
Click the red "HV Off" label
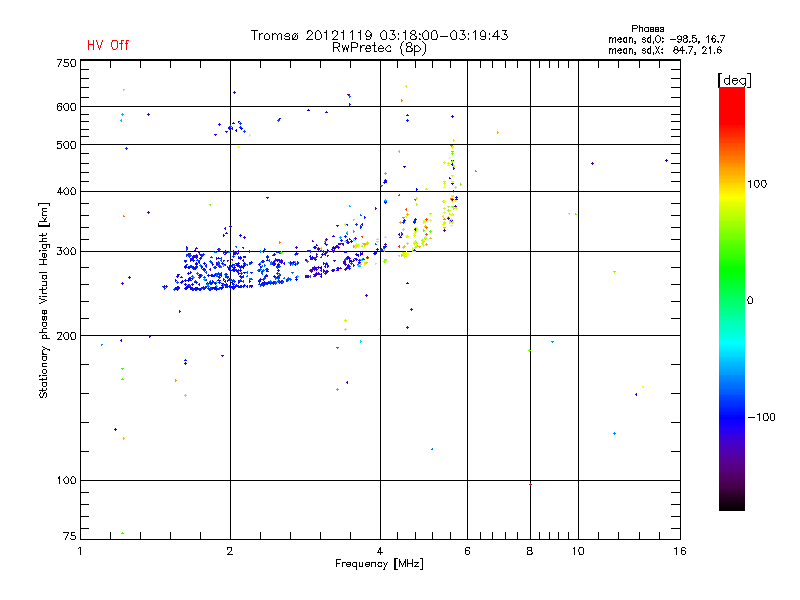[108, 45]
